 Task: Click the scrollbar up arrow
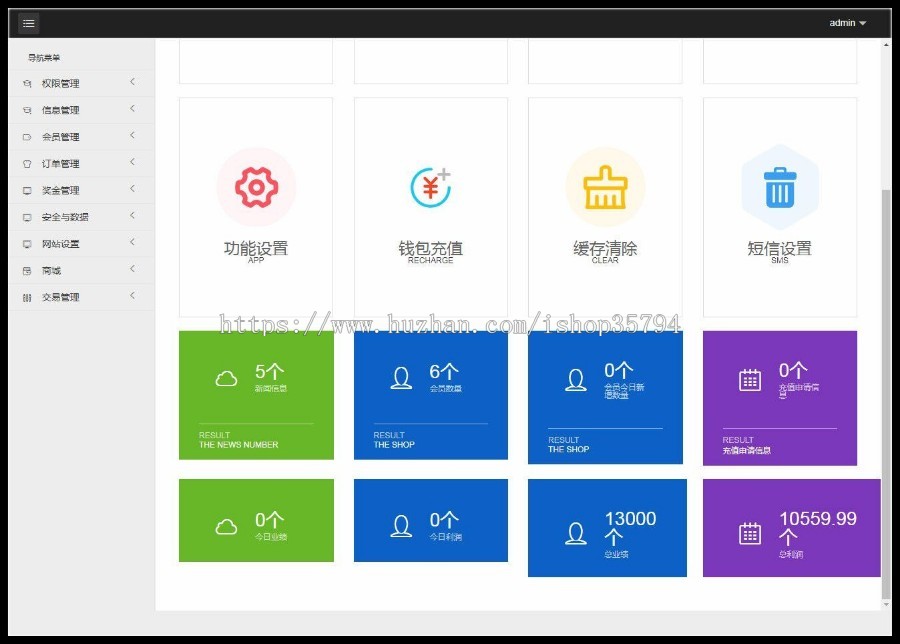[x=886, y=44]
